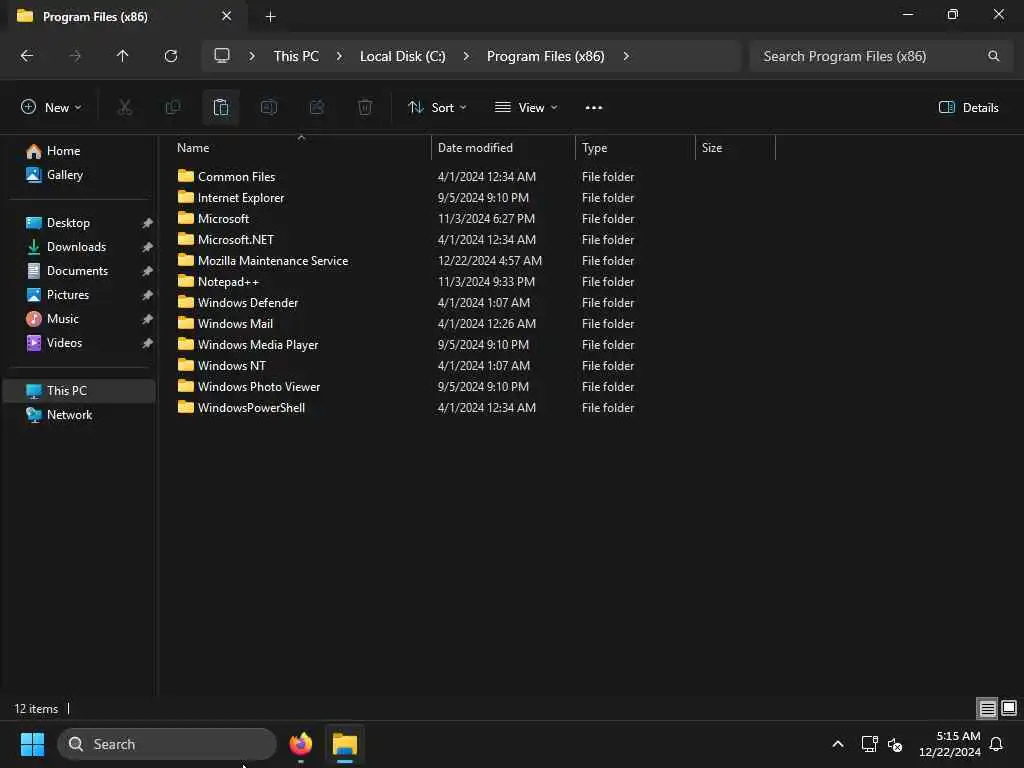1024x768 pixels.
Task: Open the View dropdown menu
Action: (x=526, y=107)
